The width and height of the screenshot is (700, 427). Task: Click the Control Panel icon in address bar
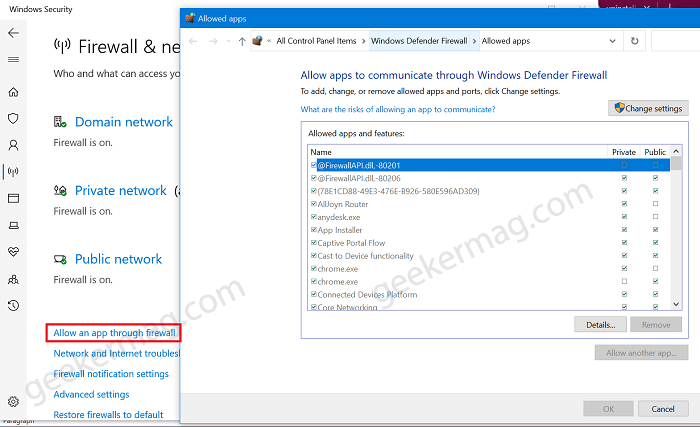tap(257, 41)
